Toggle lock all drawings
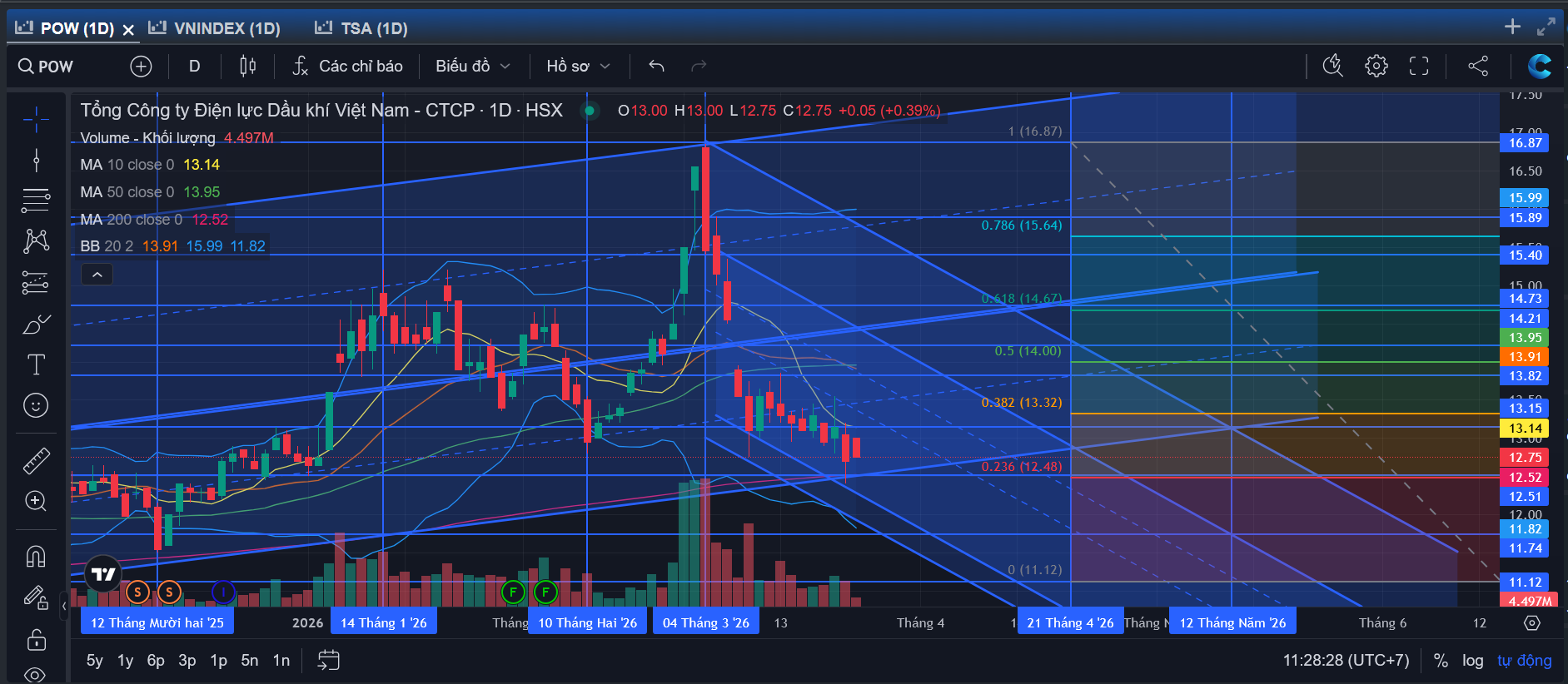This screenshot has width=1568, height=684. pos(36,639)
